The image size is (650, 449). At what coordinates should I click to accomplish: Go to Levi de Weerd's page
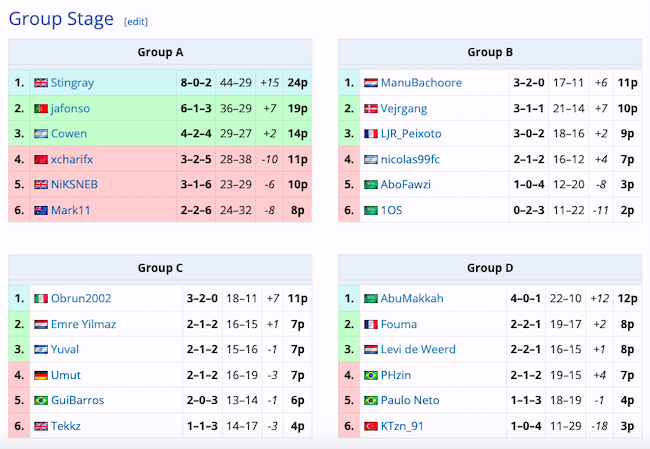pos(418,350)
